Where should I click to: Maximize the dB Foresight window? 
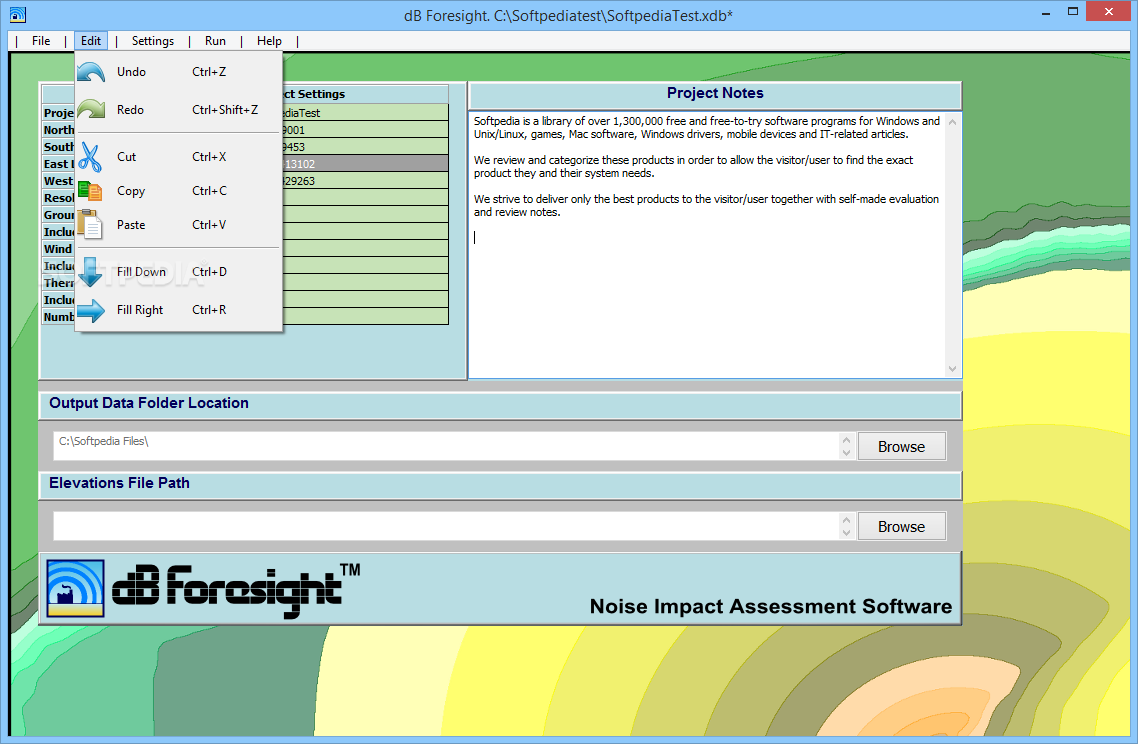click(x=1073, y=12)
